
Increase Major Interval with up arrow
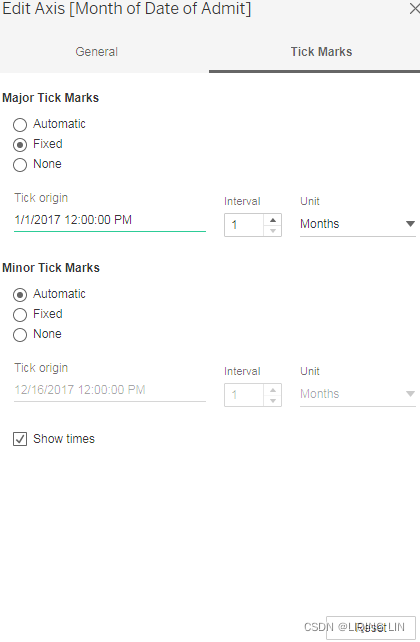(273, 220)
